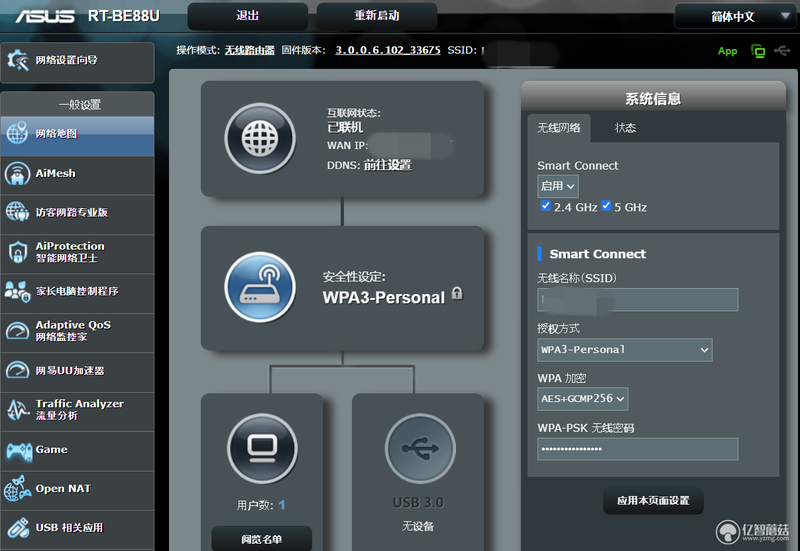
Task: Open the Smart Connect enable dropdown
Action: (x=558, y=186)
